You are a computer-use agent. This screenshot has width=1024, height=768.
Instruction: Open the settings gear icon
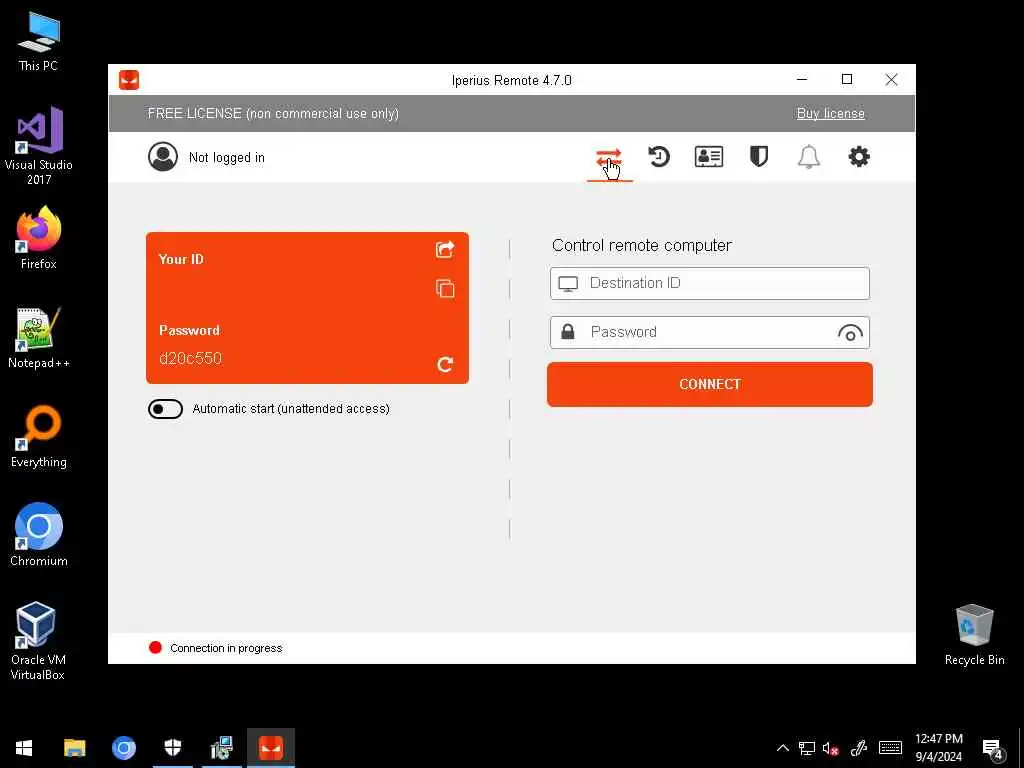click(x=859, y=157)
